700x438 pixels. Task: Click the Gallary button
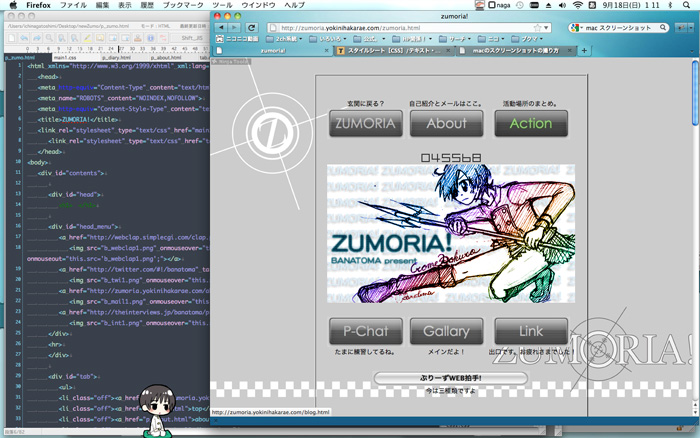(446, 331)
